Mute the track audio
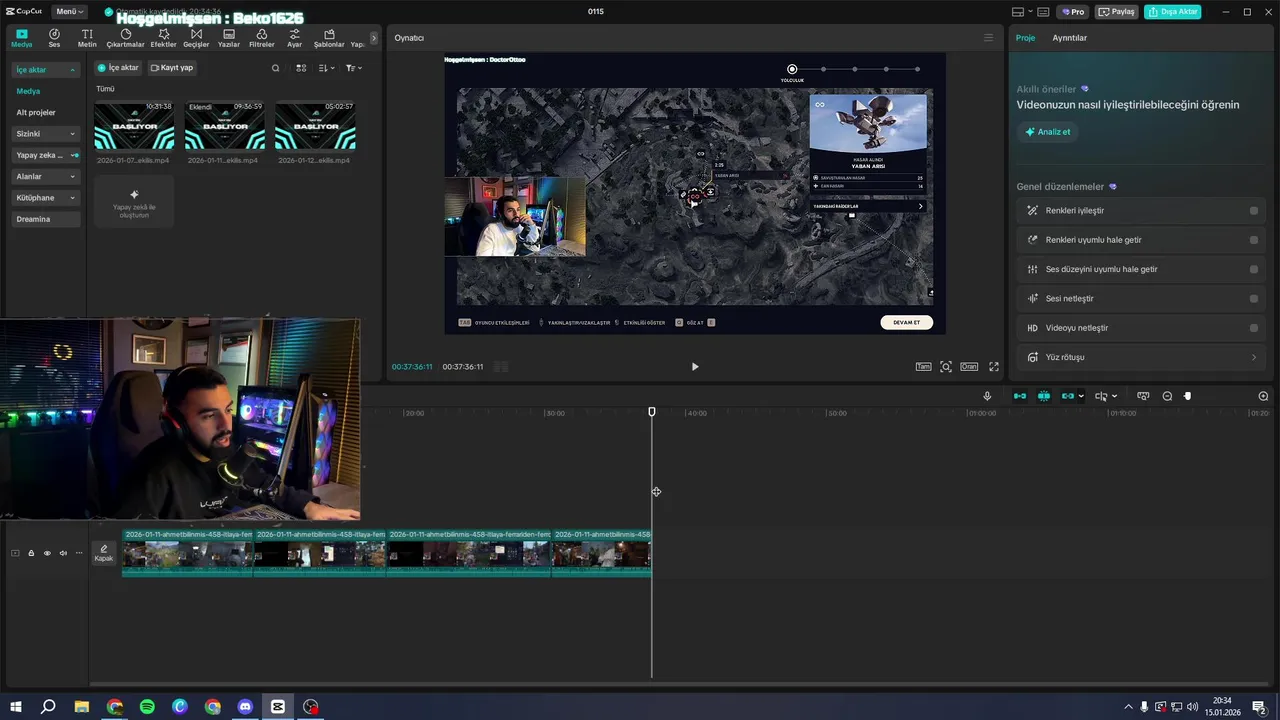1280x720 pixels. click(x=63, y=553)
